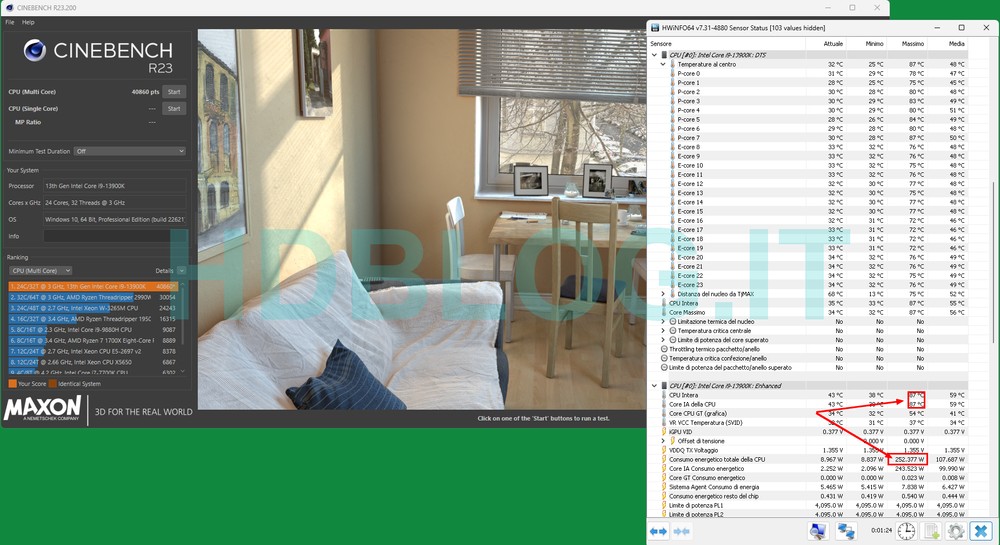Open HWiNFO summary monitor-with-magnifier icon
The width and height of the screenshot is (1000, 545).
tap(818, 530)
